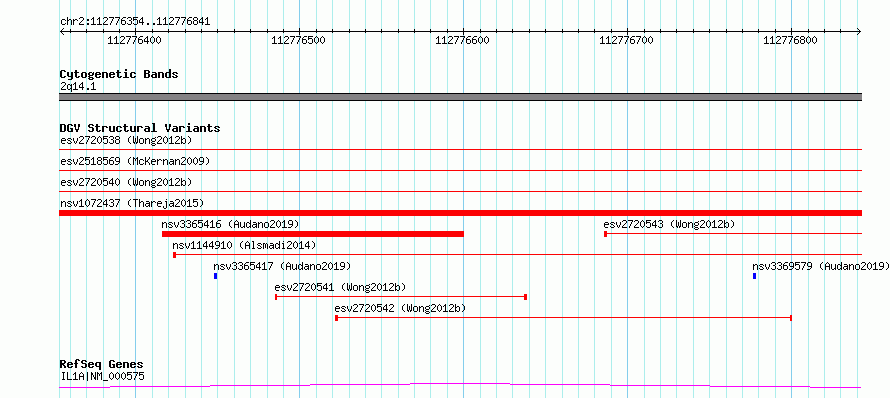Open variant nsv3365417 (Audano2019) label
This screenshot has height=398, width=890.
(x=282, y=266)
